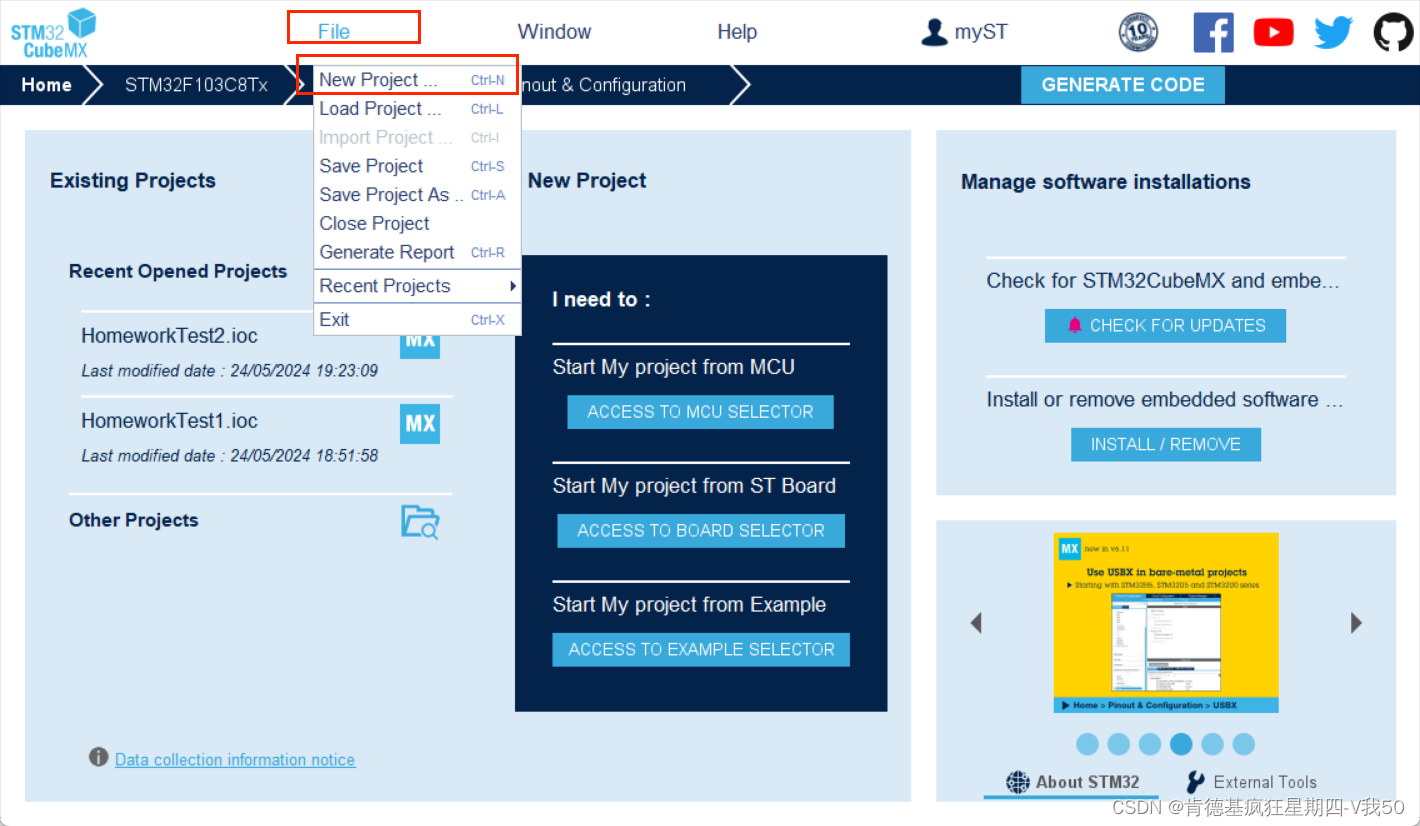Image resolution: width=1420 pixels, height=826 pixels.
Task: Click the External Tools wrench icon
Action: click(1195, 782)
